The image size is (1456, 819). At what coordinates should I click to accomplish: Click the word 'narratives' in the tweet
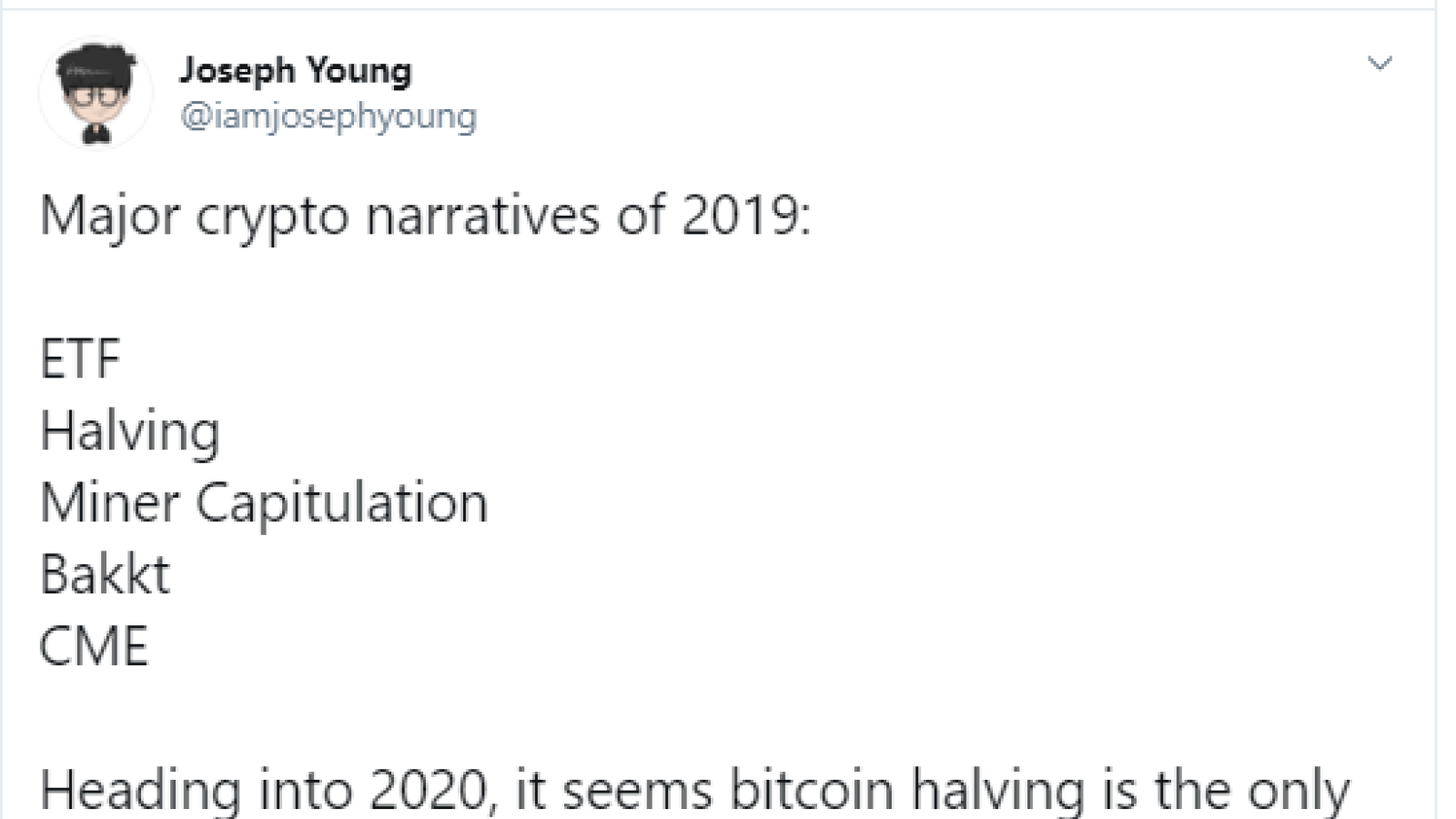[x=483, y=217]
